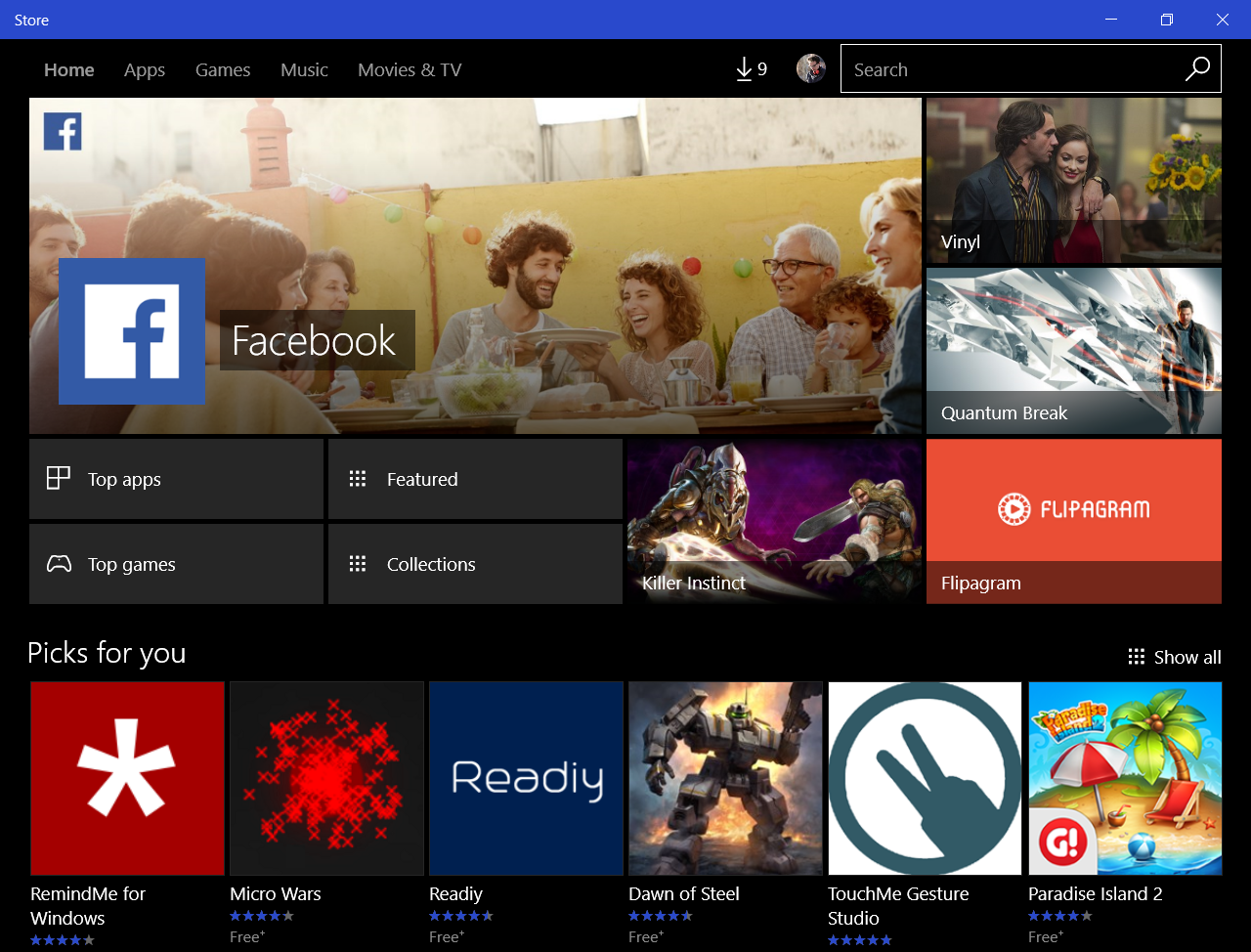The image size is (1251, 952).
Task: Open the Featured section
Action: pyautogui.click(x=475, y=479)
